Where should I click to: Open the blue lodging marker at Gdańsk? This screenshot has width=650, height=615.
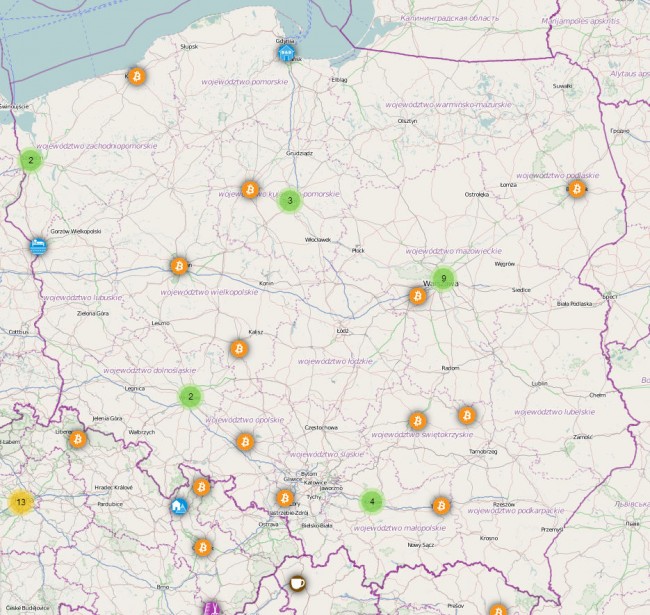286,53
